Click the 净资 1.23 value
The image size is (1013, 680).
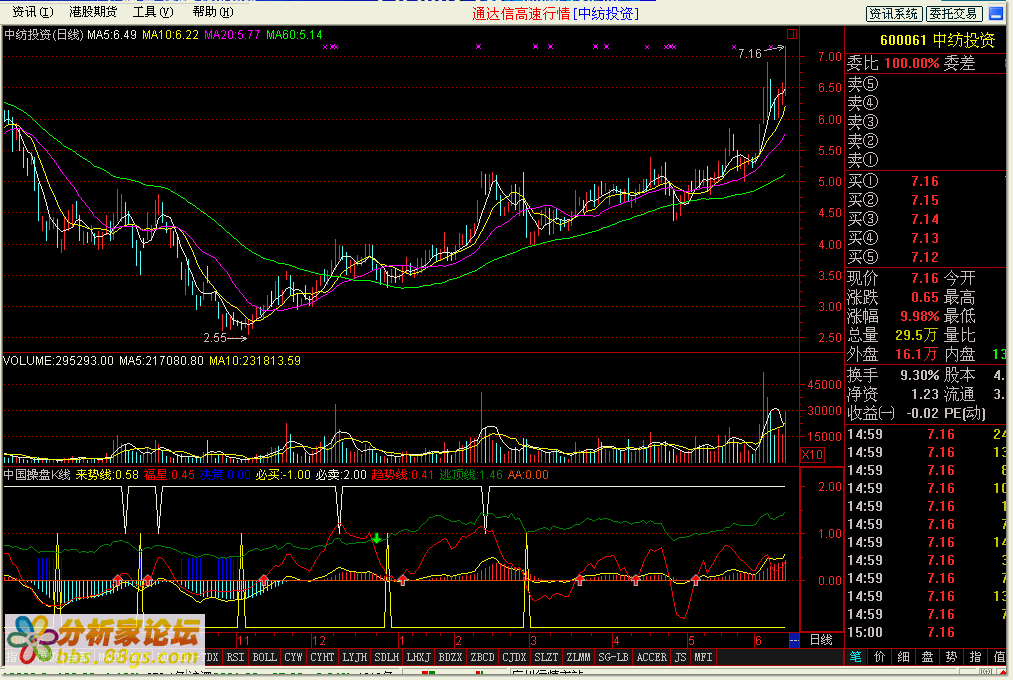coord(924,394)
